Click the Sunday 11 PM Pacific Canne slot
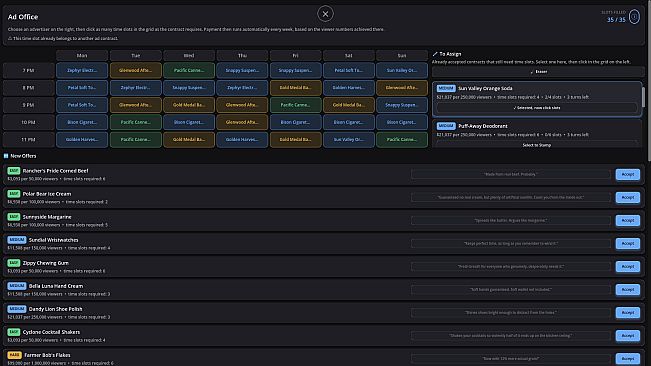The image size is (651, 366). coord(402,140)
